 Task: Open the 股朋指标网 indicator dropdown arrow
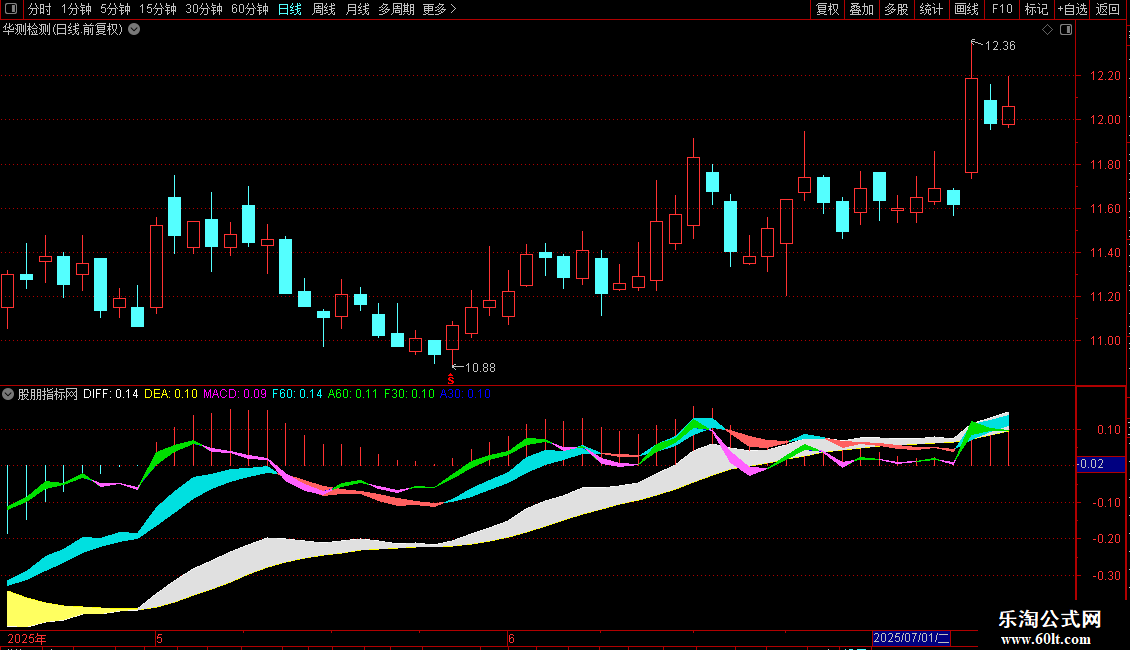(8, 394)
